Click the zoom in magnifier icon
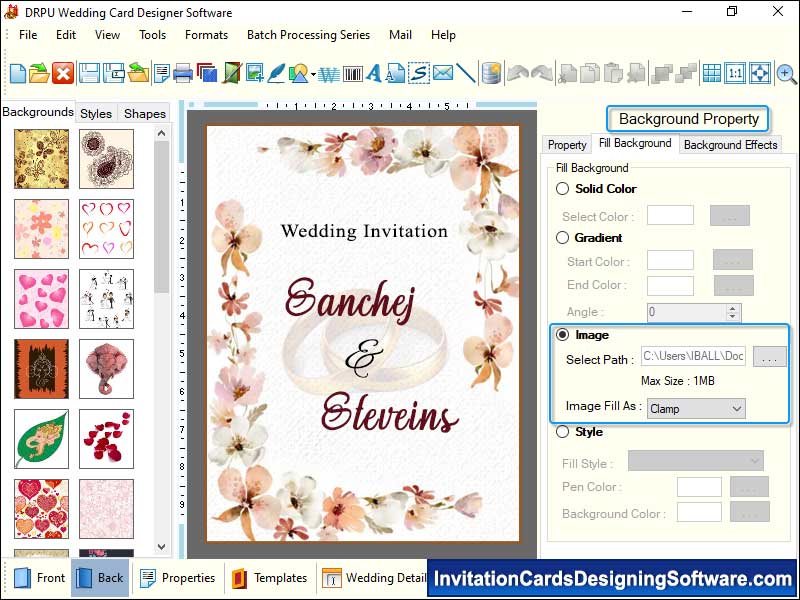Screen dimensions: 800x600 click(786, 73)
